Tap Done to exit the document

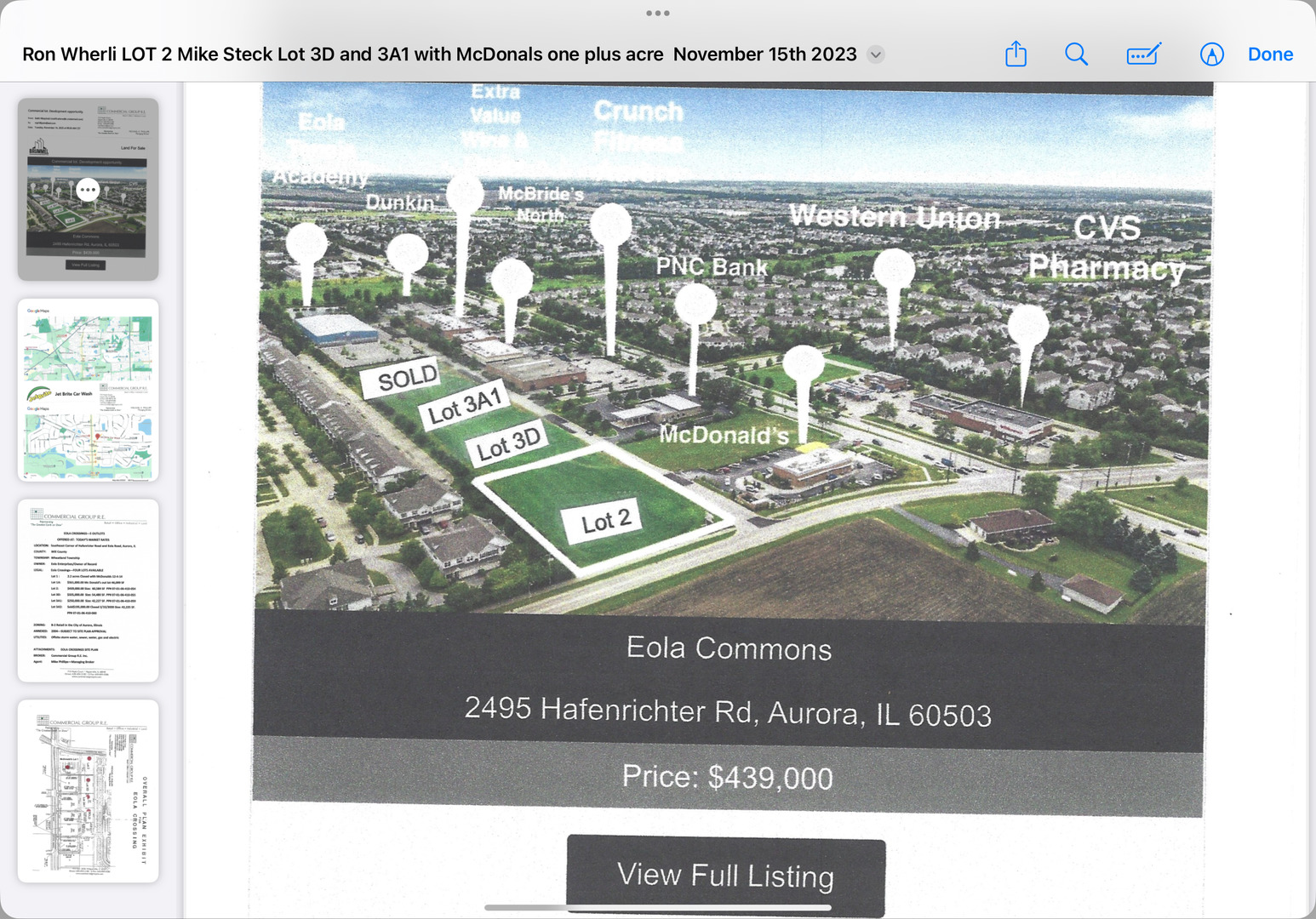click(x=1270, y=54)
